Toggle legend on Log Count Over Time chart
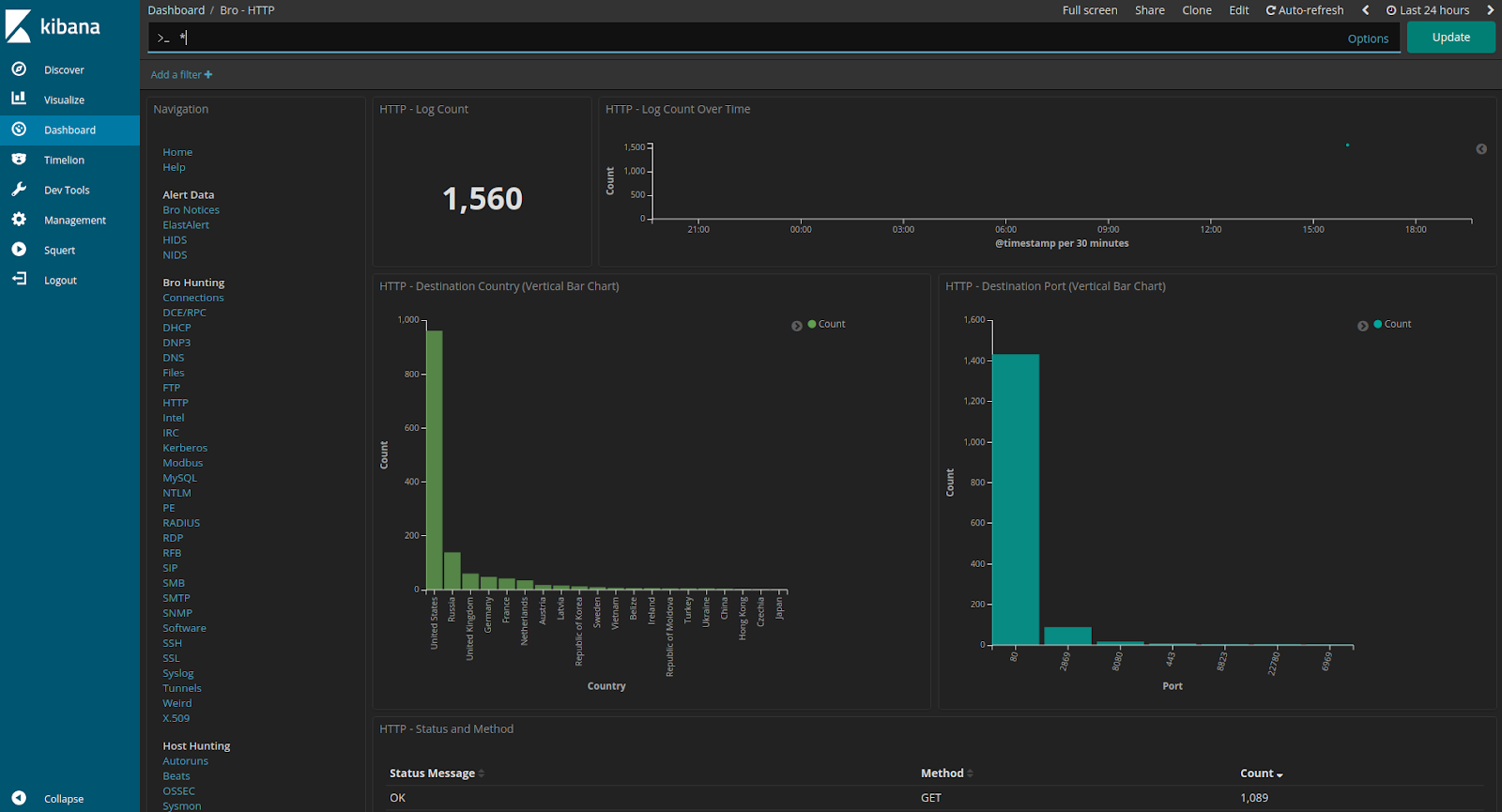Screen dimensions: 1502x812 tap(1481, 149)
